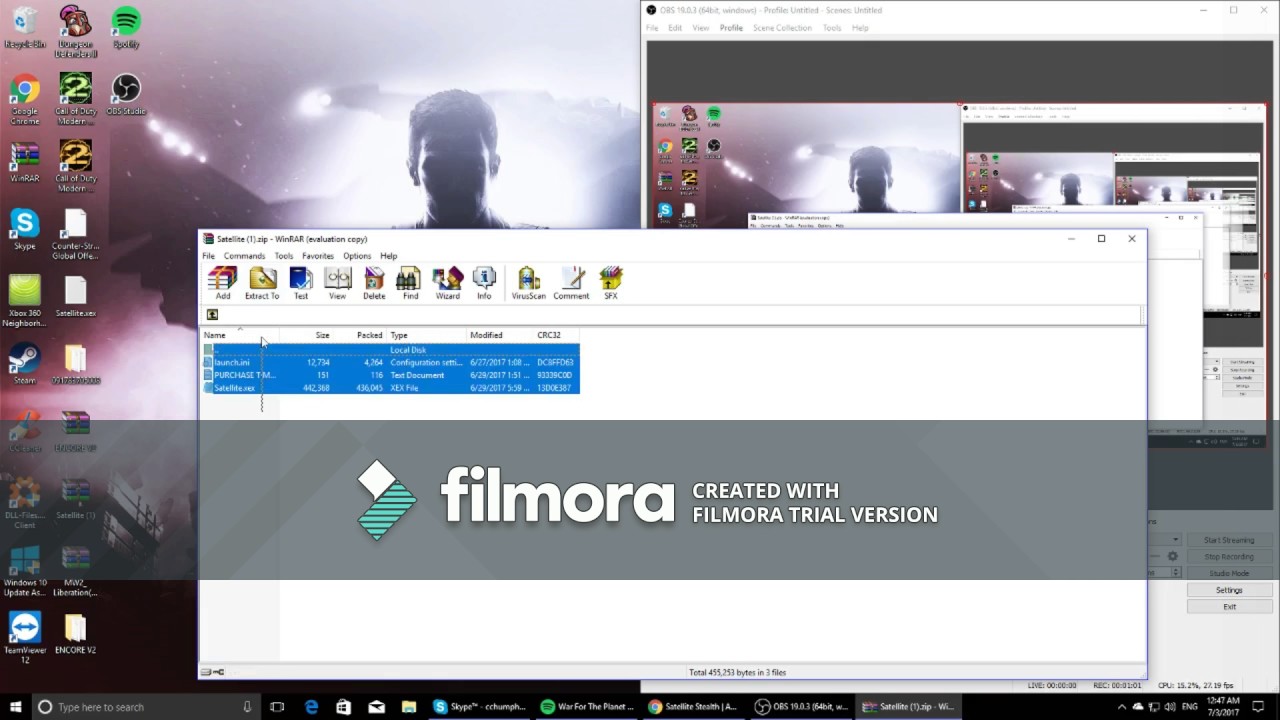Open the WinRAR Tools menu
1280x720 pixels.
click(x=284, y=256)
